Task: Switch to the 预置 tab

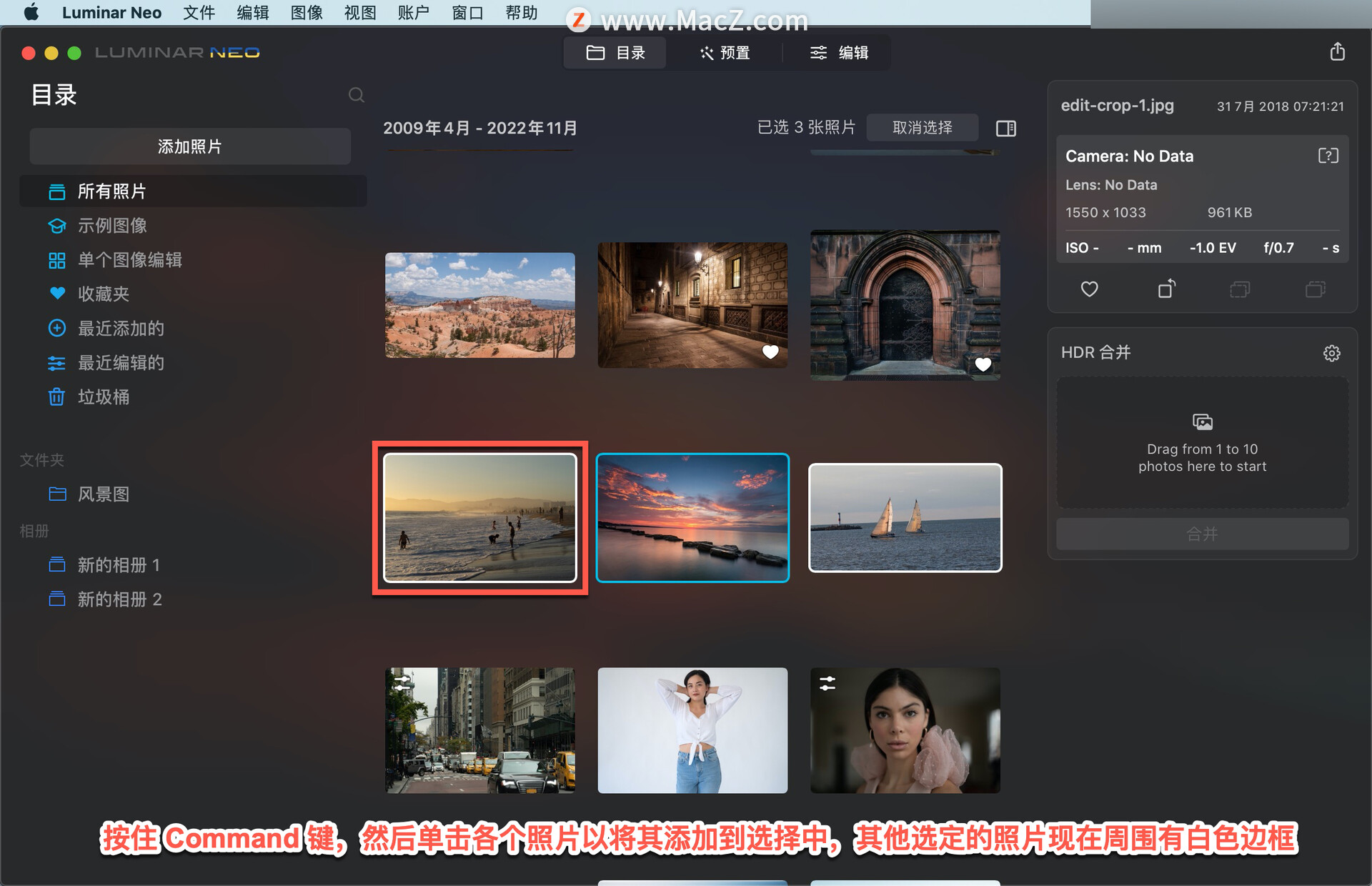Action: 724,52
